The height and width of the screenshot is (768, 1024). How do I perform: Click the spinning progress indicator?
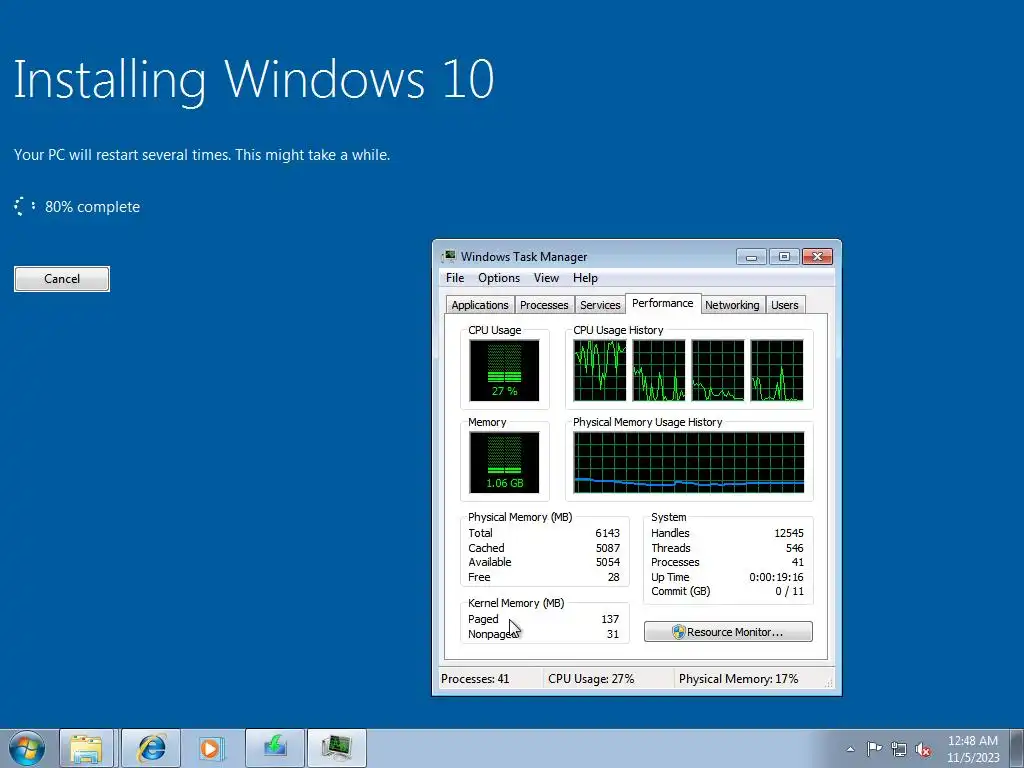(x=25, y=206)
